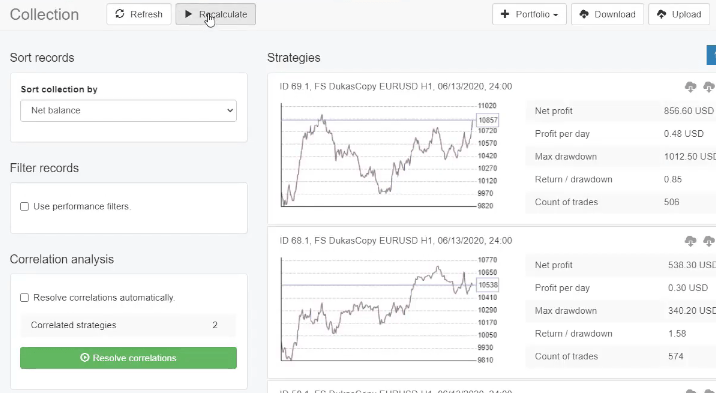This screenshot has width=716, height=393.
Task: Select title of strategy ID 68.1 DukasCopy EURUSD H1
Action: (396, 241)
